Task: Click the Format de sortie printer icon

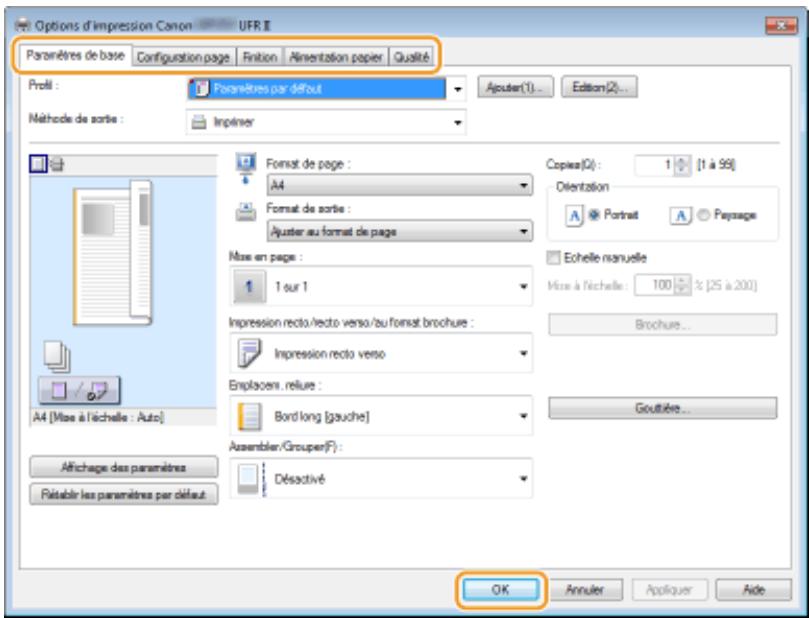Action: click(246, 212)
